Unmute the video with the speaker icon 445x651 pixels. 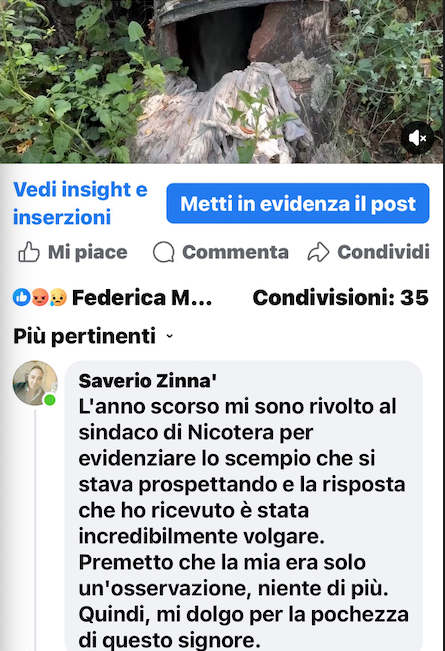coord(417,138)
